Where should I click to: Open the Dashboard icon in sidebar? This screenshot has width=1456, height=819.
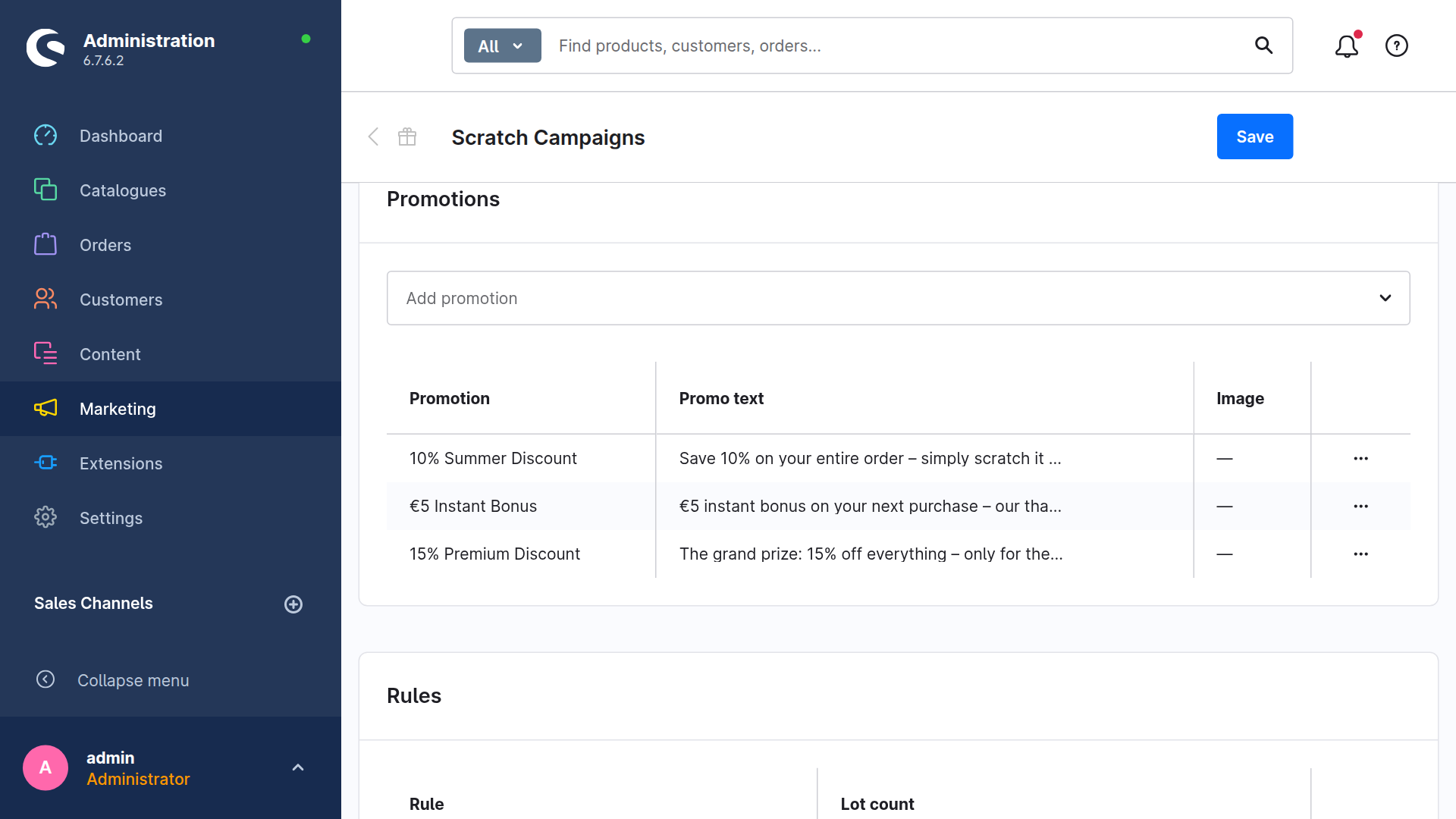45,136
